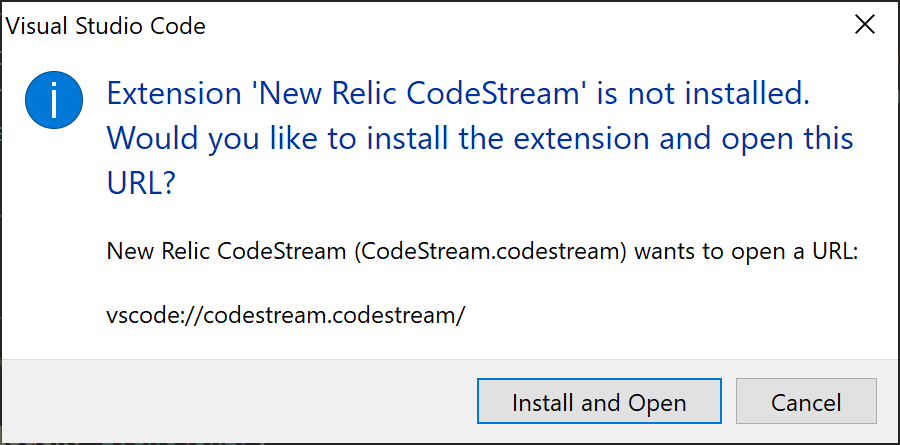Viewport: 900px width, 445px height.
Task: Close the Visual Studio Code dialog
Action: tap(865, 25)
